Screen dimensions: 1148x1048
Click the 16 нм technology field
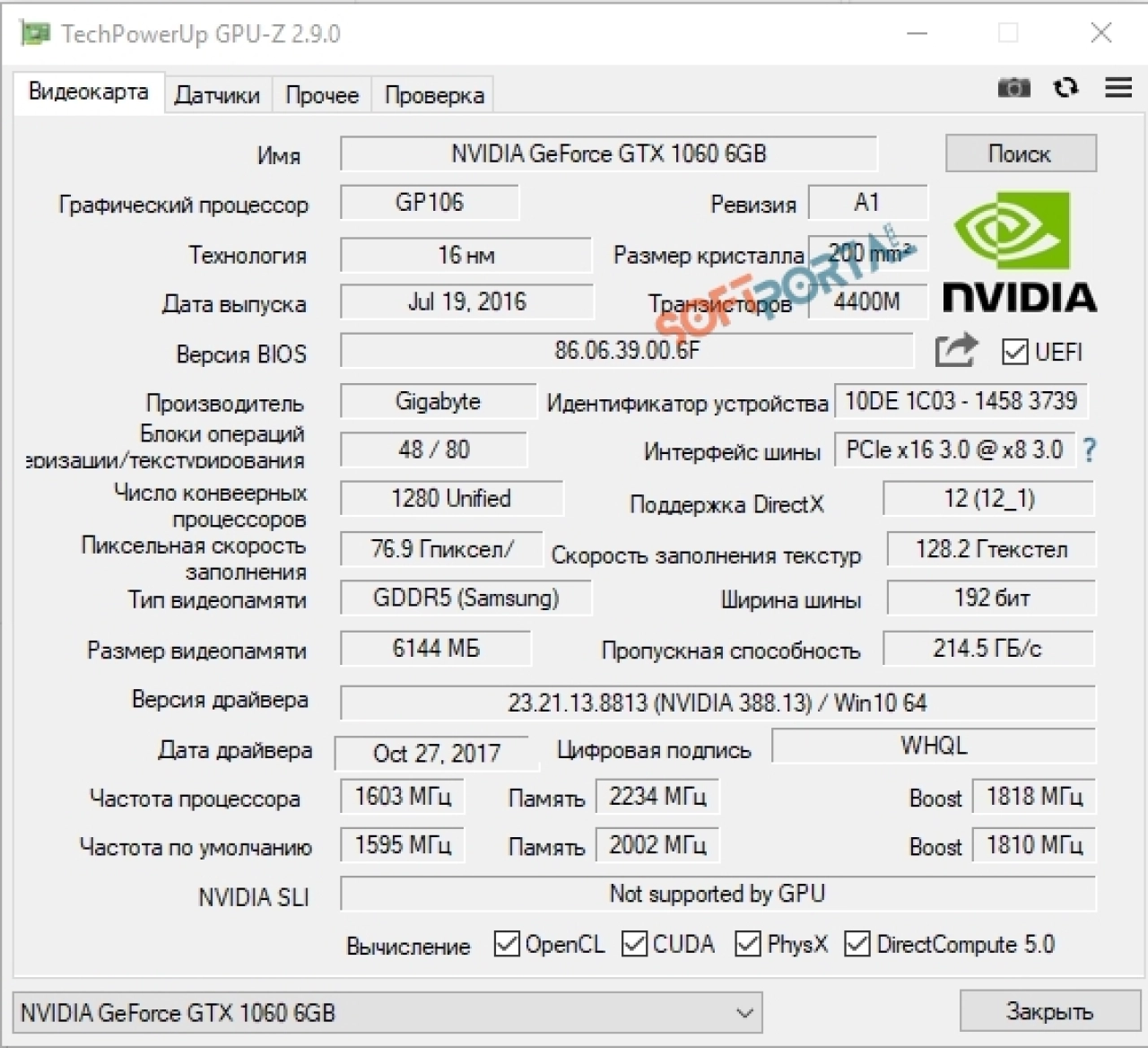pos(466,255)
